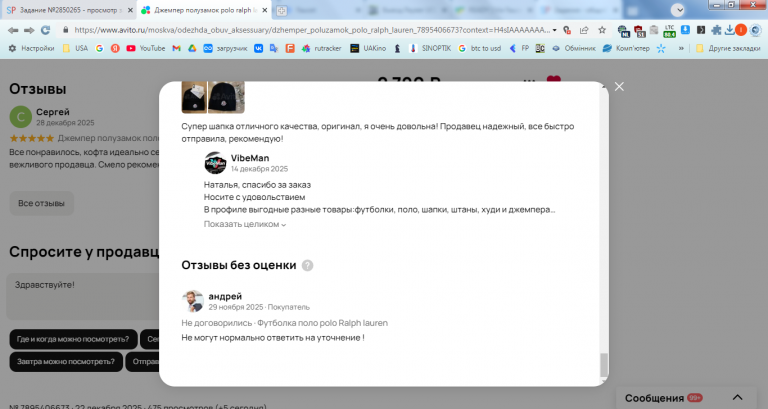Screen dimensions: 768x409
Task: Click the Все отзывы button
Action: coord(41,203)
